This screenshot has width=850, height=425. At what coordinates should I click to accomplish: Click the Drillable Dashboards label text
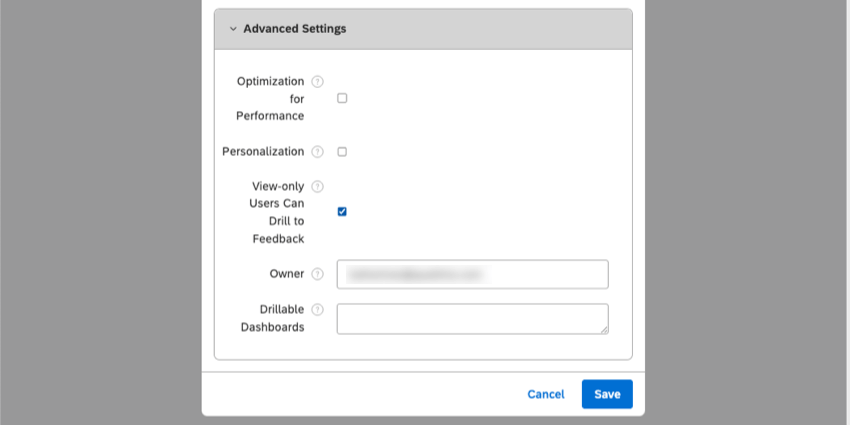[x=270, y=318]
